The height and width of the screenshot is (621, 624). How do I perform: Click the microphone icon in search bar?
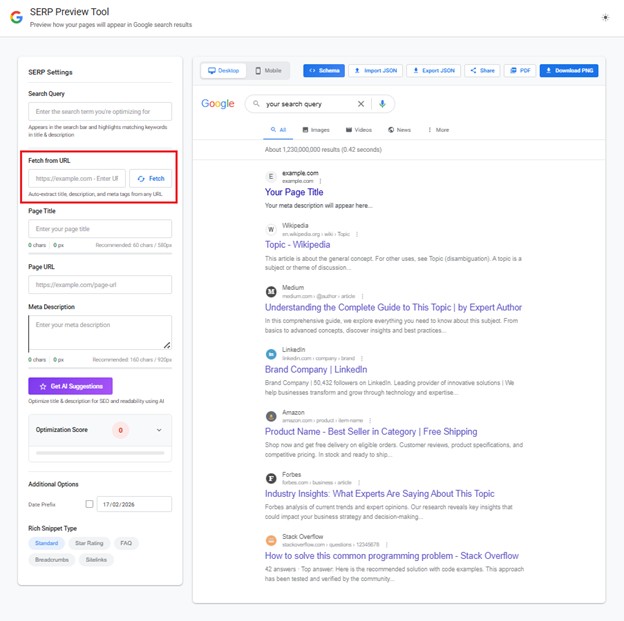coord(382,104)
